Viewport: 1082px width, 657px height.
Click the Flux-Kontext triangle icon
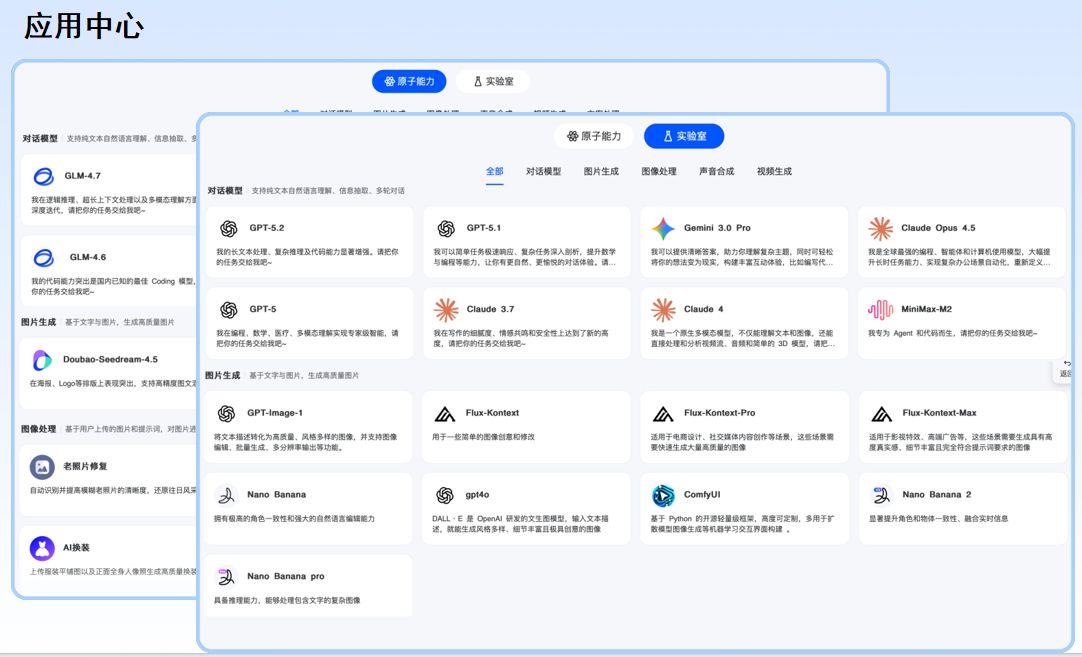click(x=444, y=414)
